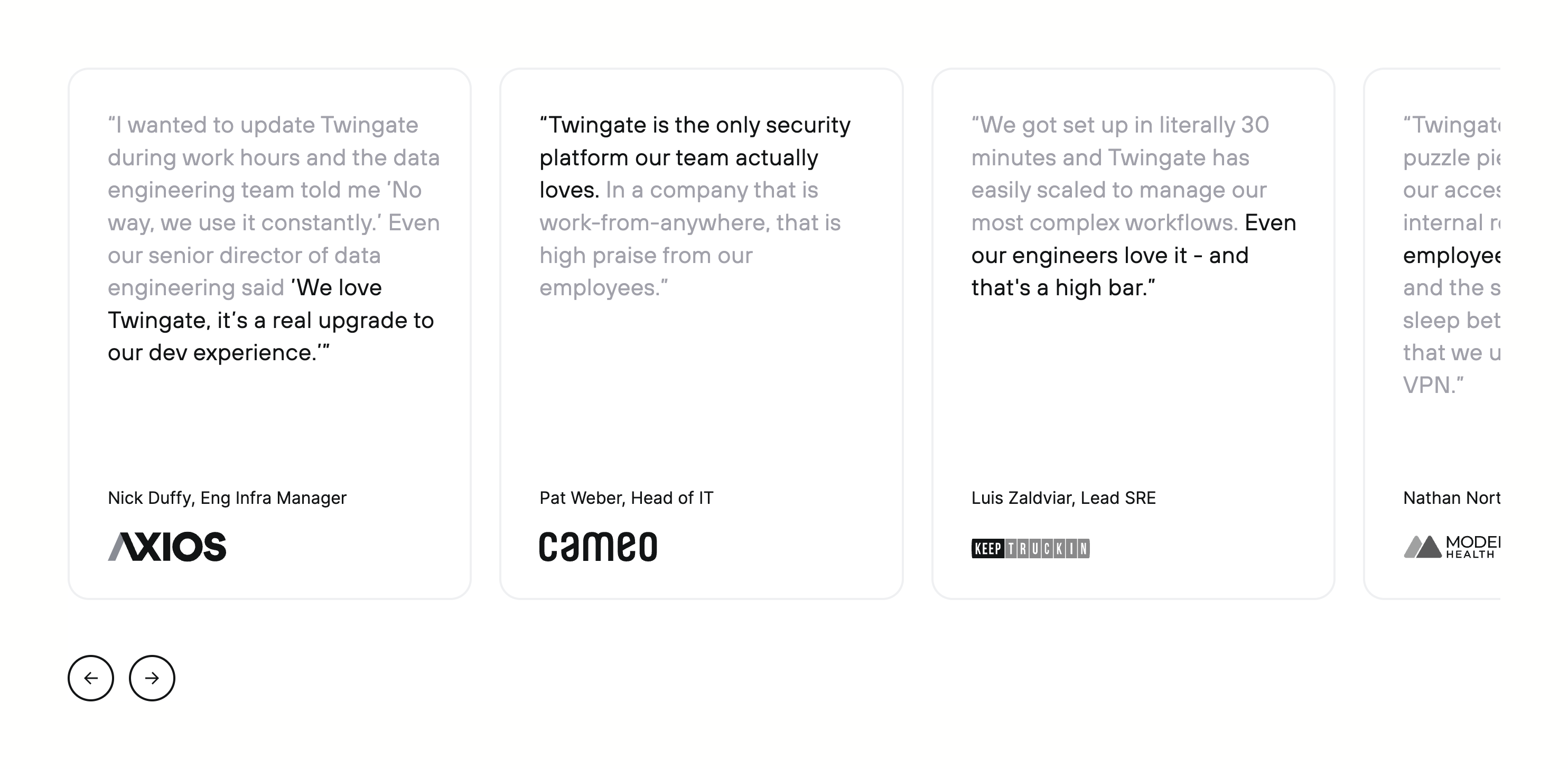Go back to the previous testimonial slide
Viewport: 1568px width, 769px height.
pyautogui.click(x=91, y=677)
